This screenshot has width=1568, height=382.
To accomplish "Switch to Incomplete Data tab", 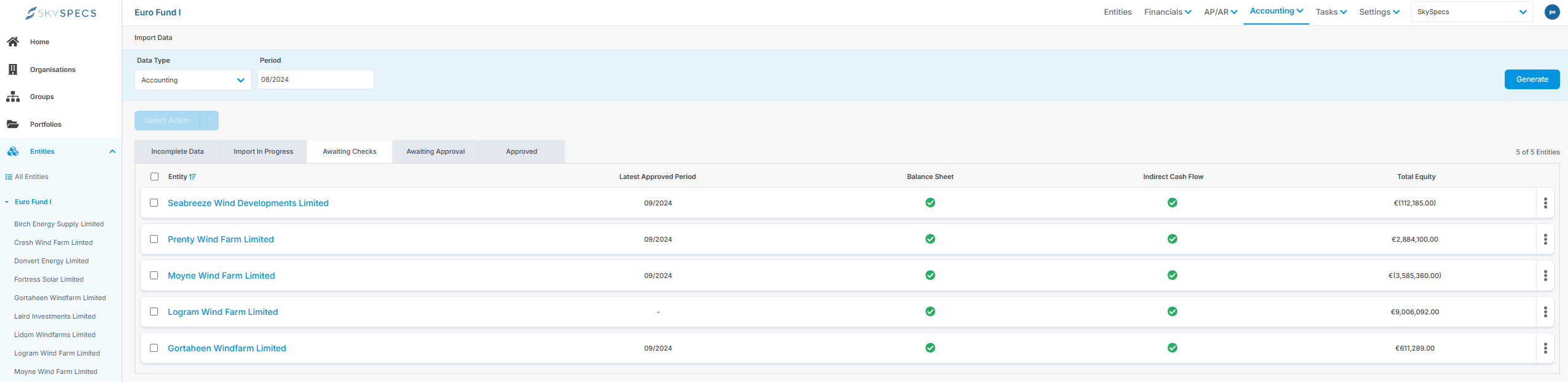I will pyautogui.click(x=177, y=151).
